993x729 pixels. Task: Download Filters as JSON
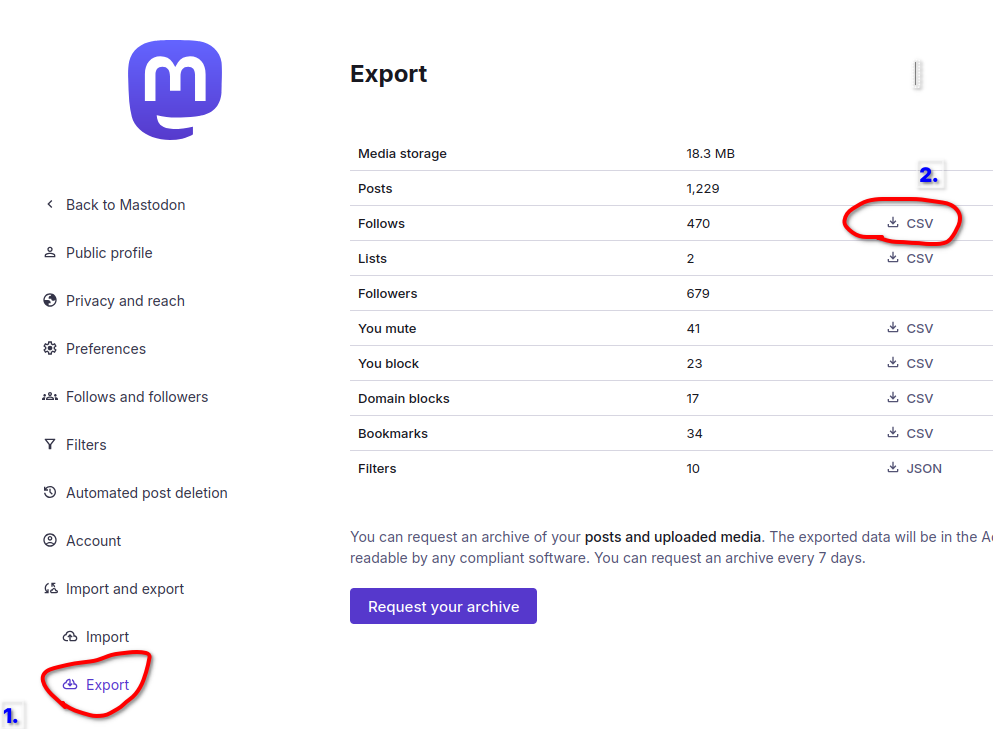tap(914, 468)
